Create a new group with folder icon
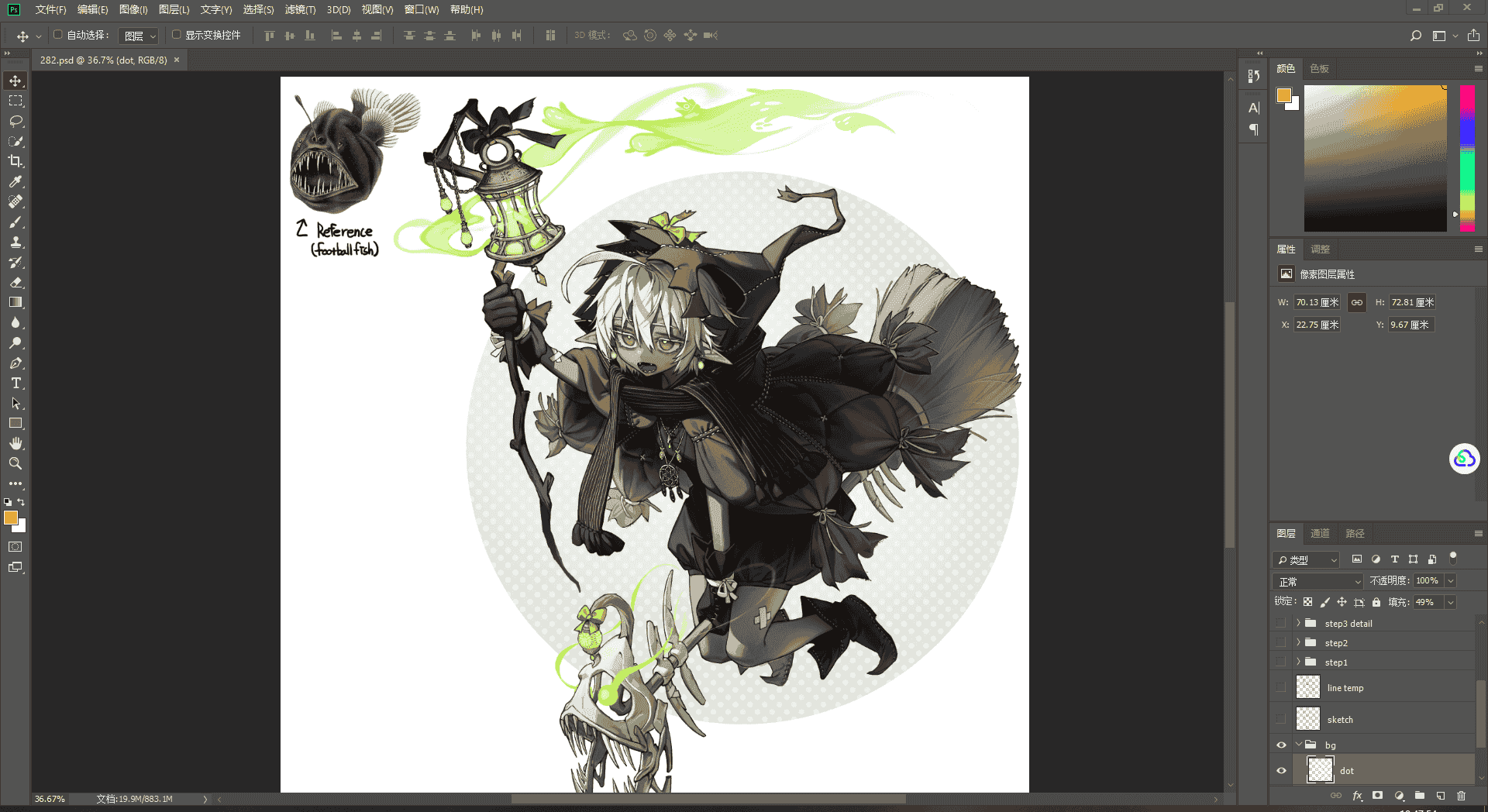This screenshot has width=1488, height=812. tap(1419, 796)
